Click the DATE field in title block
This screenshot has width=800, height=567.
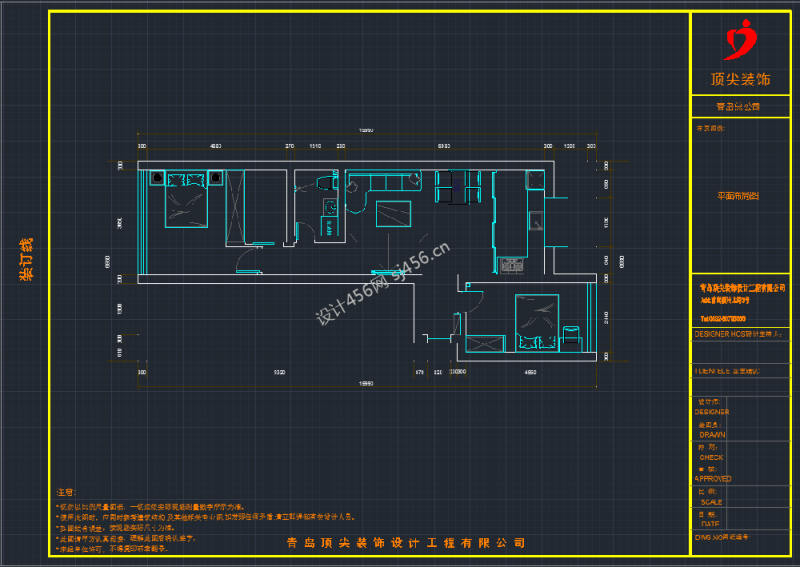tap(710, 523)
